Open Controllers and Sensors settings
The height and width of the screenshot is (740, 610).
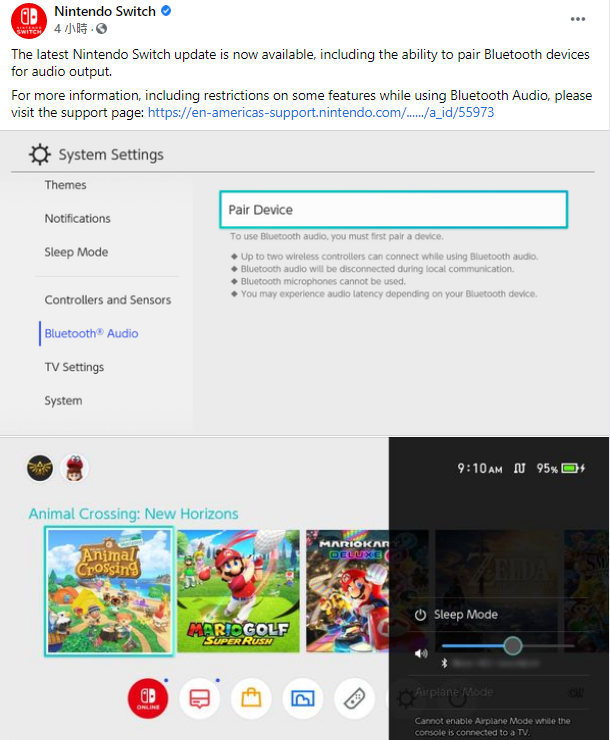(x=108, y=300)
